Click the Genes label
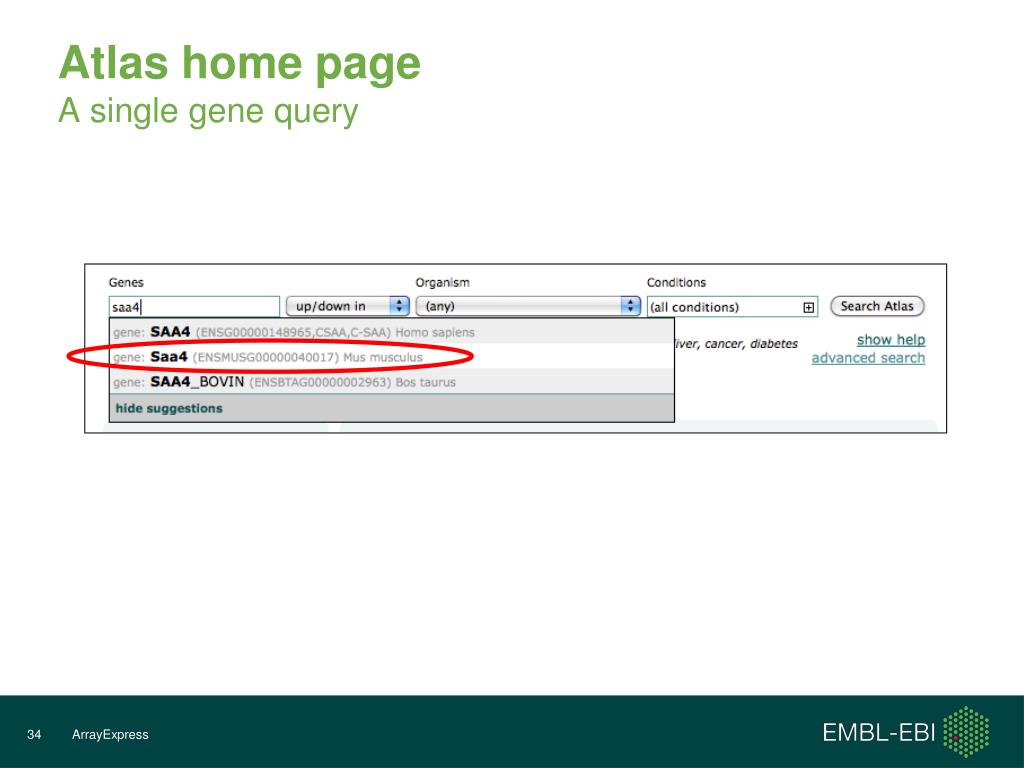The image size is (1024, 768). point(126,282)
